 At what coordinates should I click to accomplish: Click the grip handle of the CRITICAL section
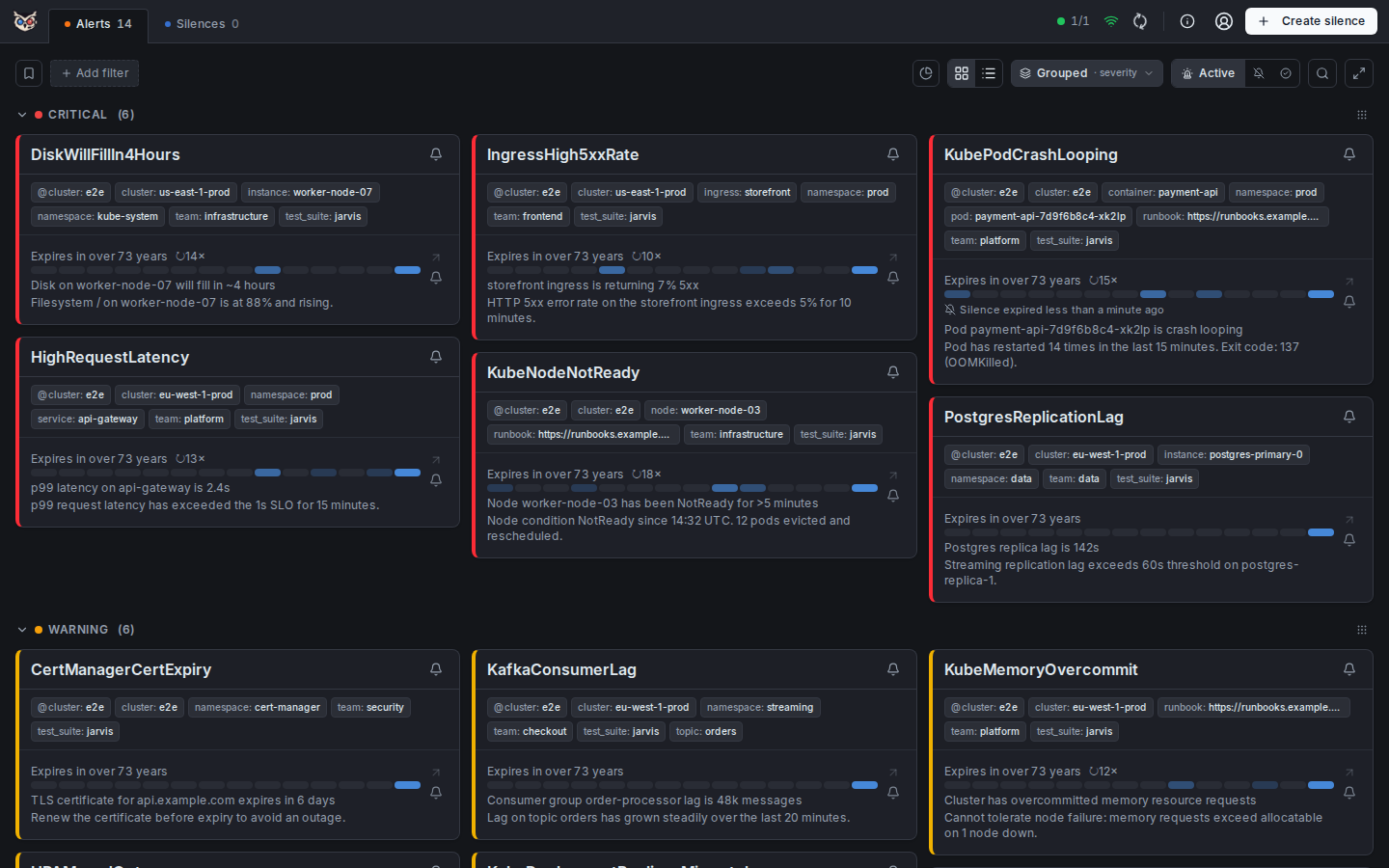[x=1362, y=115]
